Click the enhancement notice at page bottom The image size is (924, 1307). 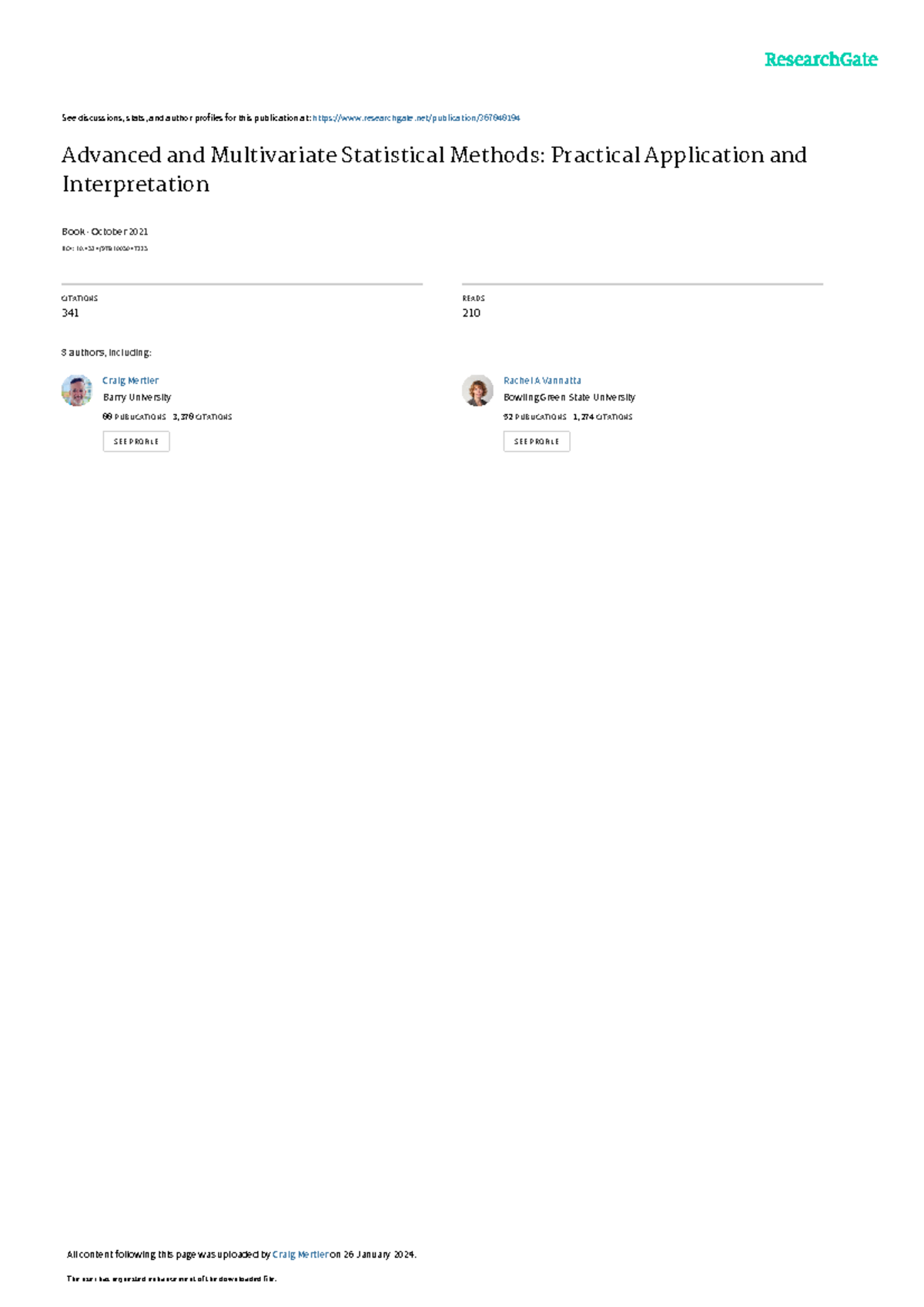pos(171,1279)
